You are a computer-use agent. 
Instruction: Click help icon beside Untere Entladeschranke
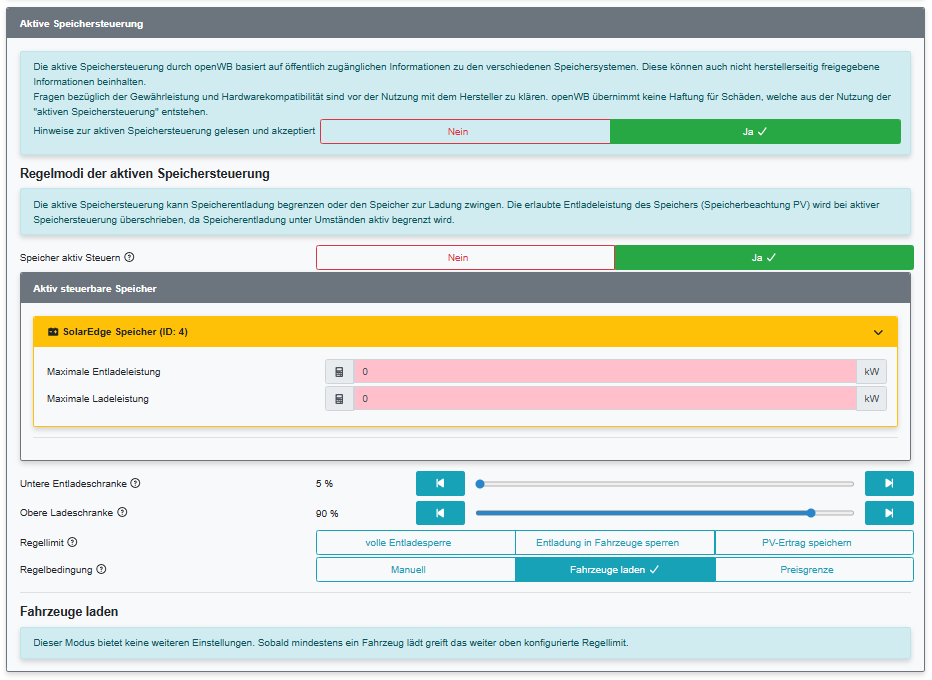coord(135,484)
